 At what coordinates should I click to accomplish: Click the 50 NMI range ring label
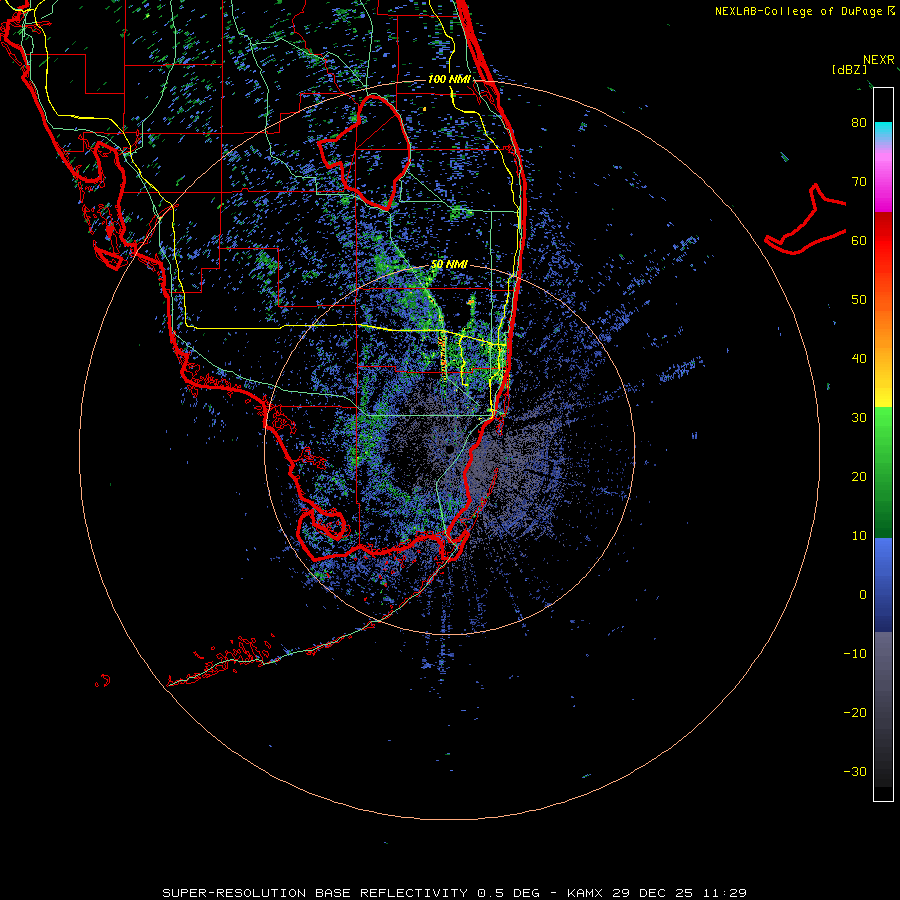[449, 265]
